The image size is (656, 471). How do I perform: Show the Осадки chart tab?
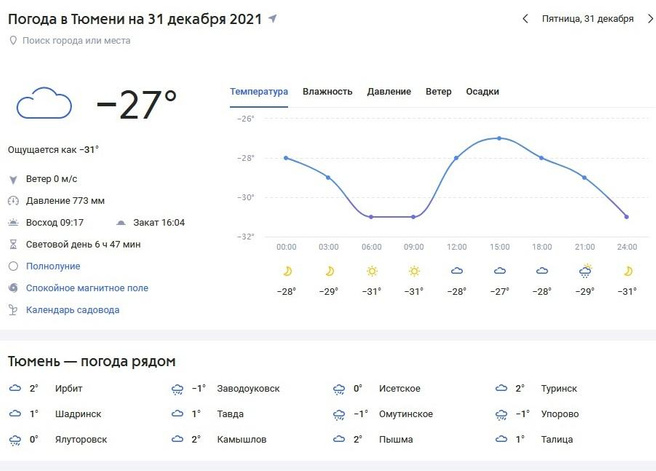(x=482, y=92)
